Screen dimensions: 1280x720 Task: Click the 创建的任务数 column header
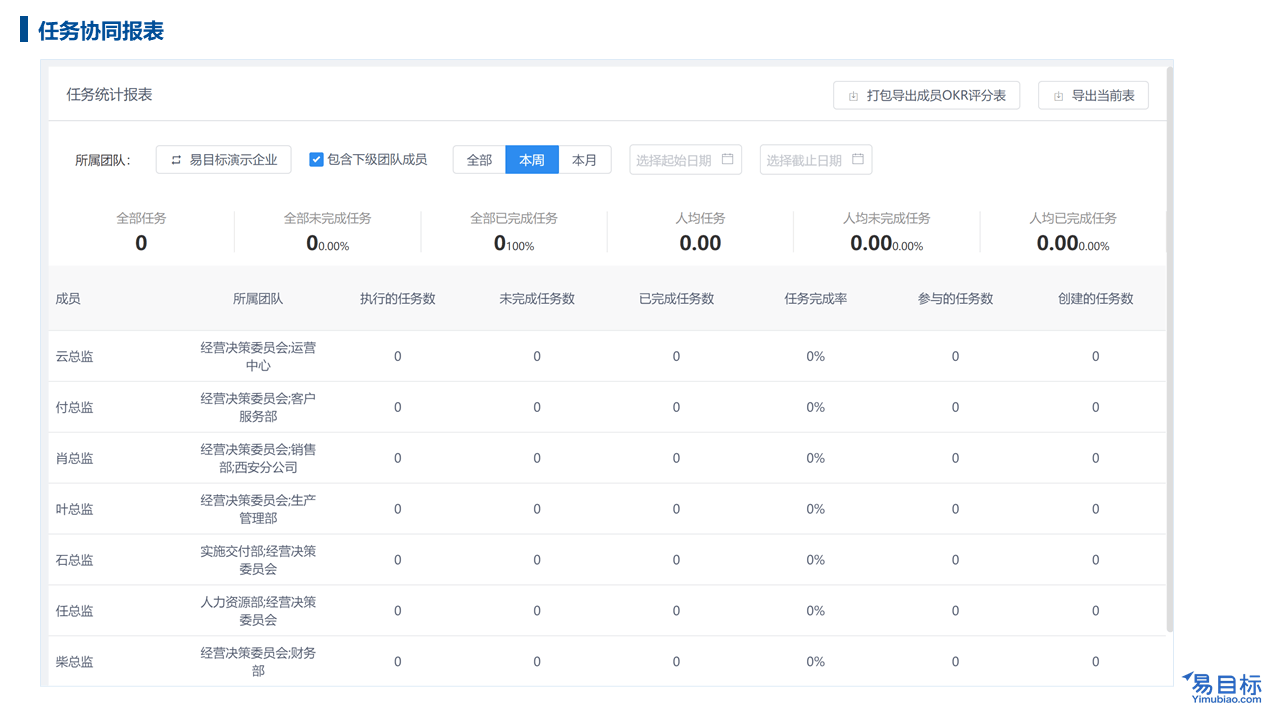pyautogui.click(x=1096, y=299)
